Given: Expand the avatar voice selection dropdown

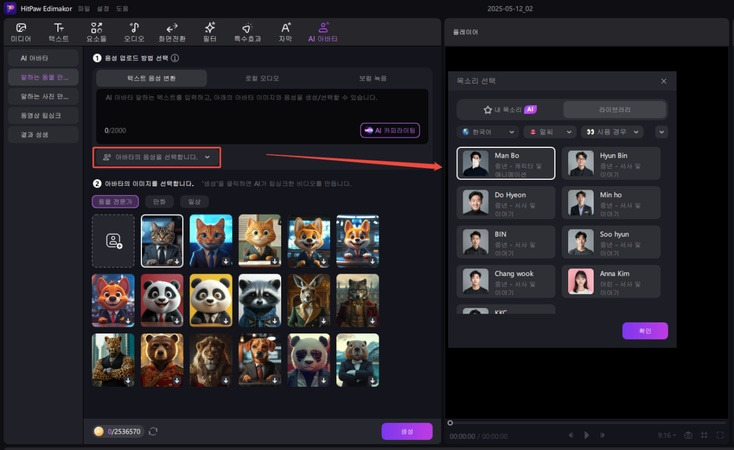Looking at the screenshot, I should (x=157, y=157).
